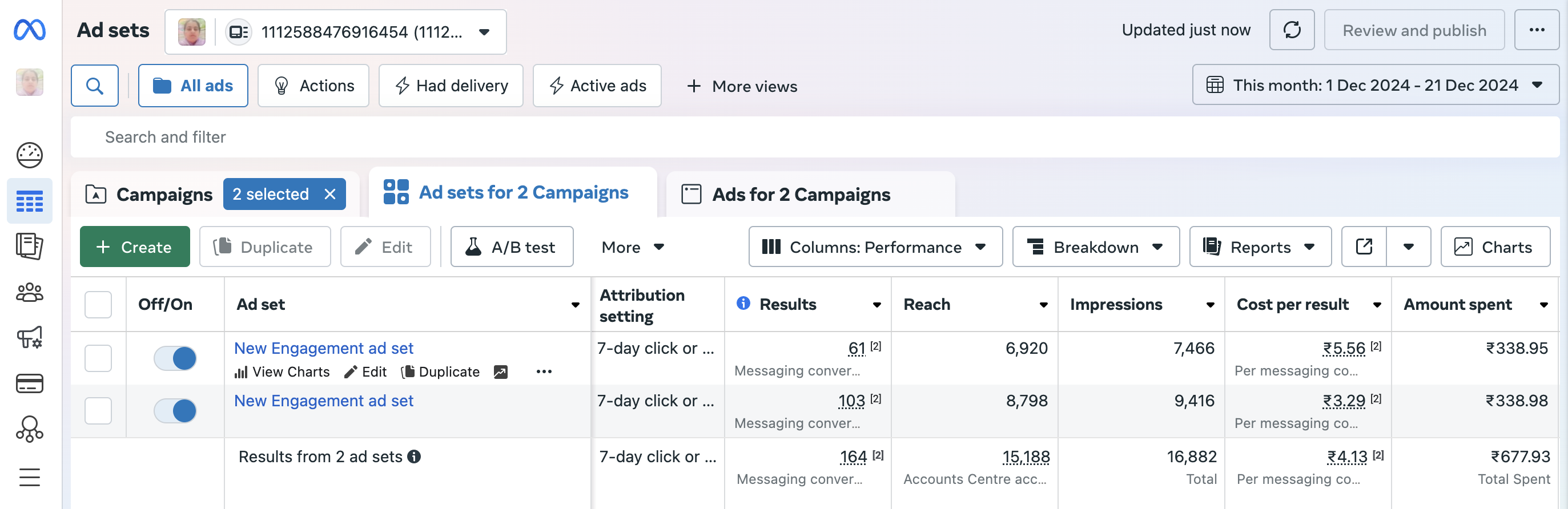
Task: Switch to the Campaigns tab
Action: [164, 195]
